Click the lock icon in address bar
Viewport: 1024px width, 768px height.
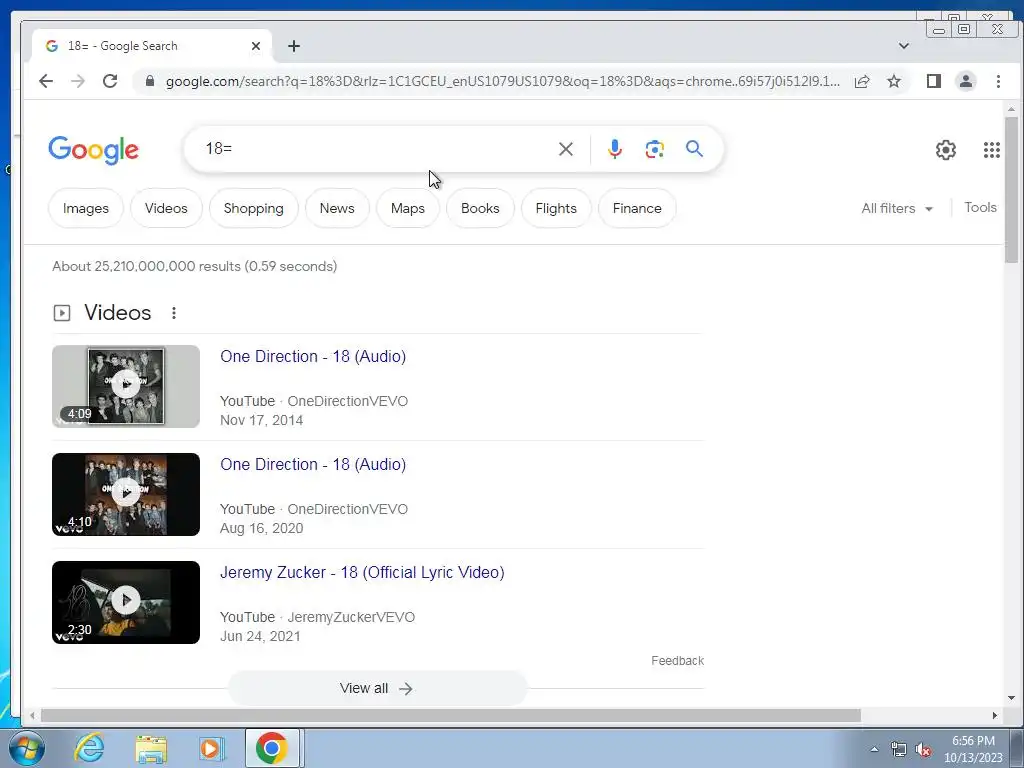[x=150, y=81]
